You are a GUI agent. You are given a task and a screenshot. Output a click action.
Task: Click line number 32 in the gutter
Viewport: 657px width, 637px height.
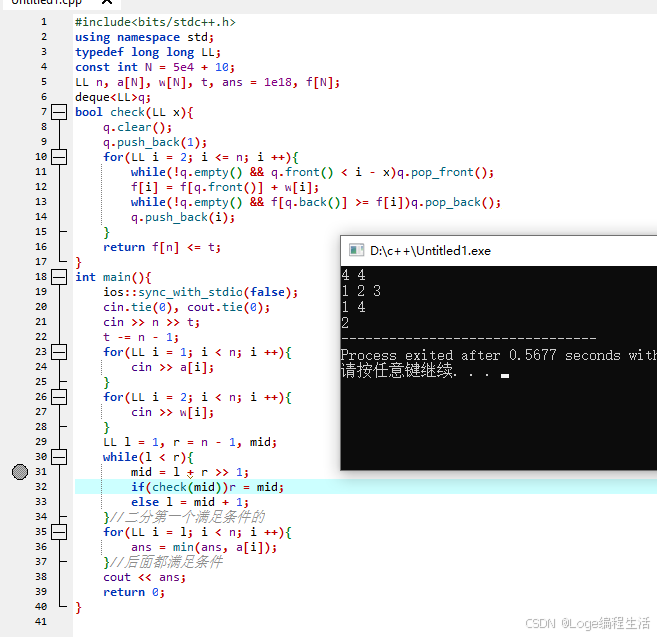(x=41, y=487)
